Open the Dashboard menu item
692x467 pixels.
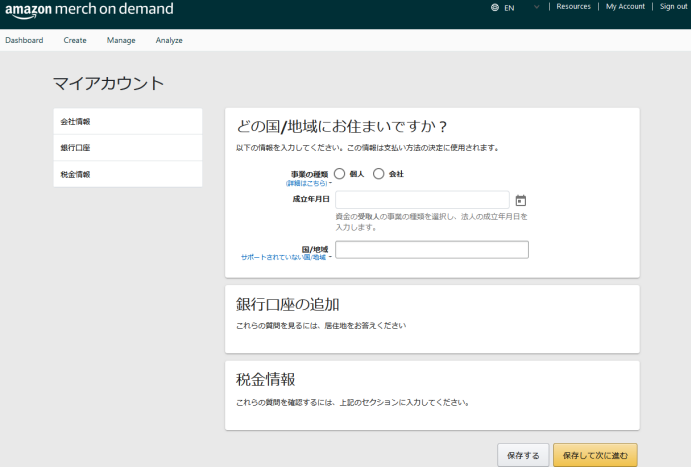coord(24,40)
